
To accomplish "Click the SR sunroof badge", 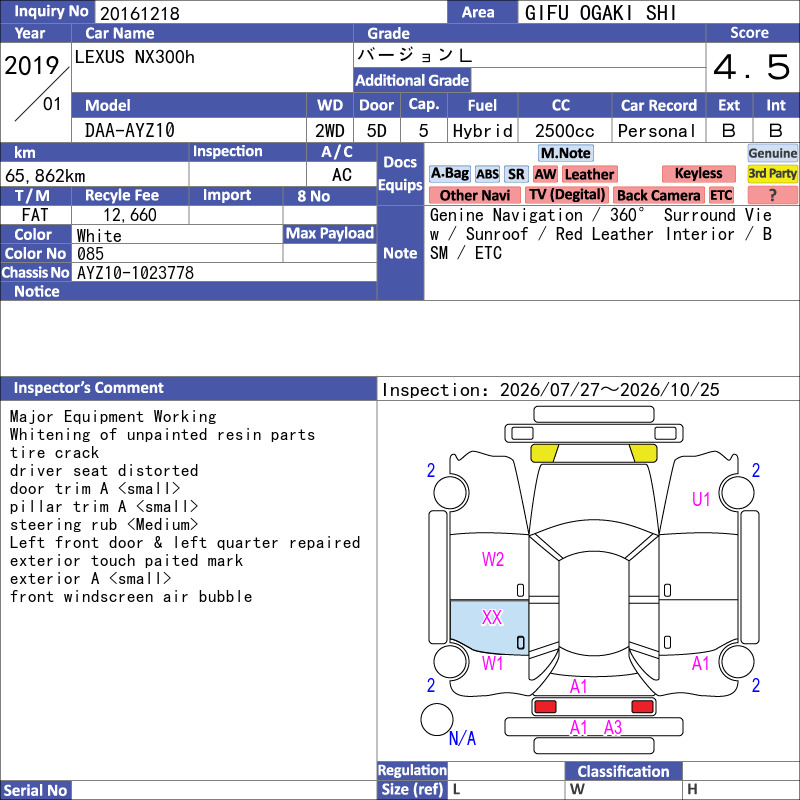I will (x=516, y=174).
